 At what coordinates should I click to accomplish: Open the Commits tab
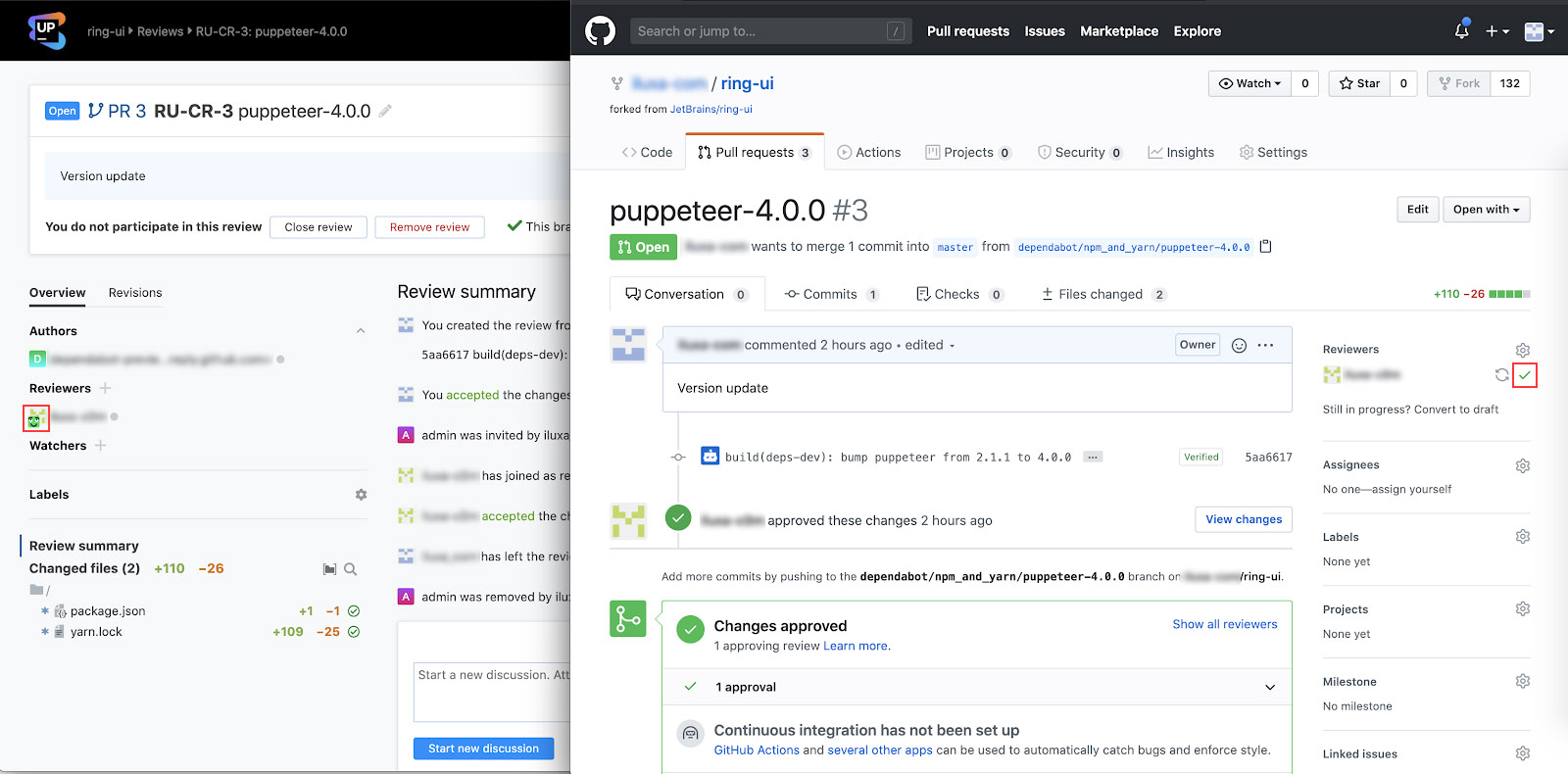pos(832,294)
